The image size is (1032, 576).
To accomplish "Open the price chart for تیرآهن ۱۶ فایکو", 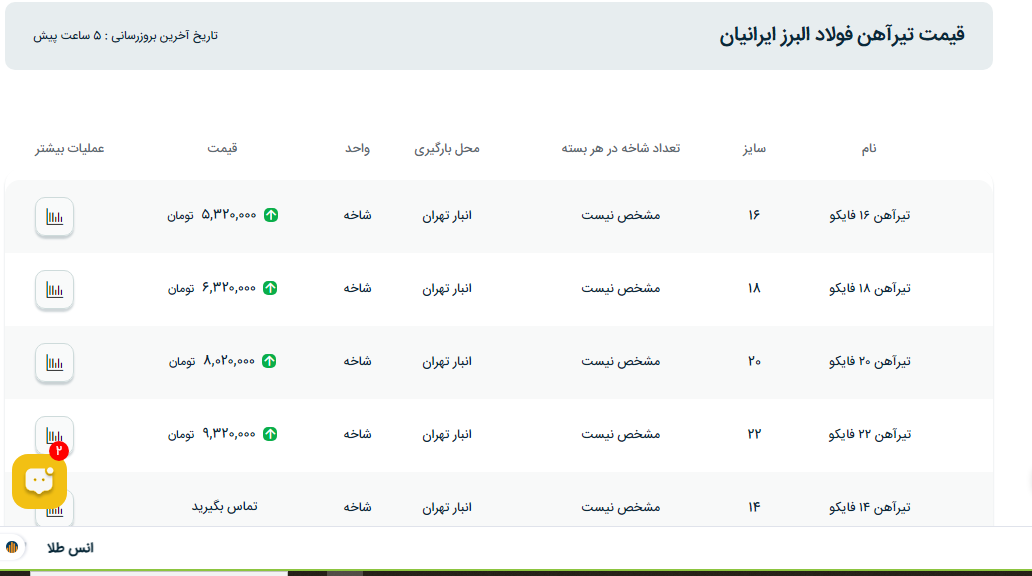I will [x=55, y=216].
